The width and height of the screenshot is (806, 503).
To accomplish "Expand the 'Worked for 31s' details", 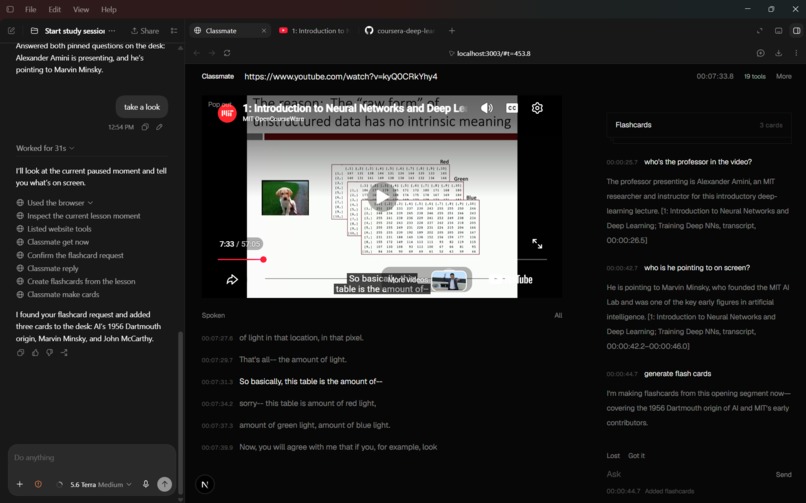I will 45,148.
